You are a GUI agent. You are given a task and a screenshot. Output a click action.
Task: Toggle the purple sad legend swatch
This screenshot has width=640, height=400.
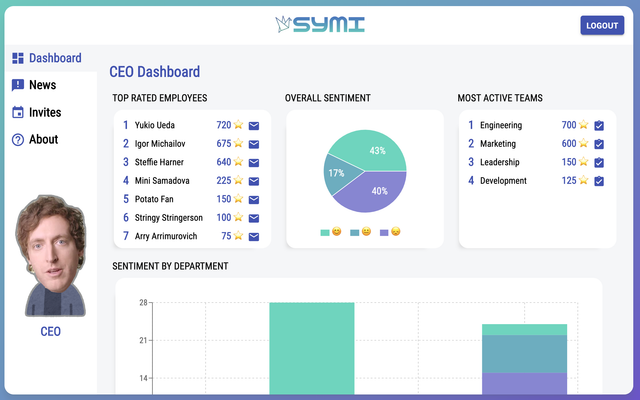tap(384, 233)
